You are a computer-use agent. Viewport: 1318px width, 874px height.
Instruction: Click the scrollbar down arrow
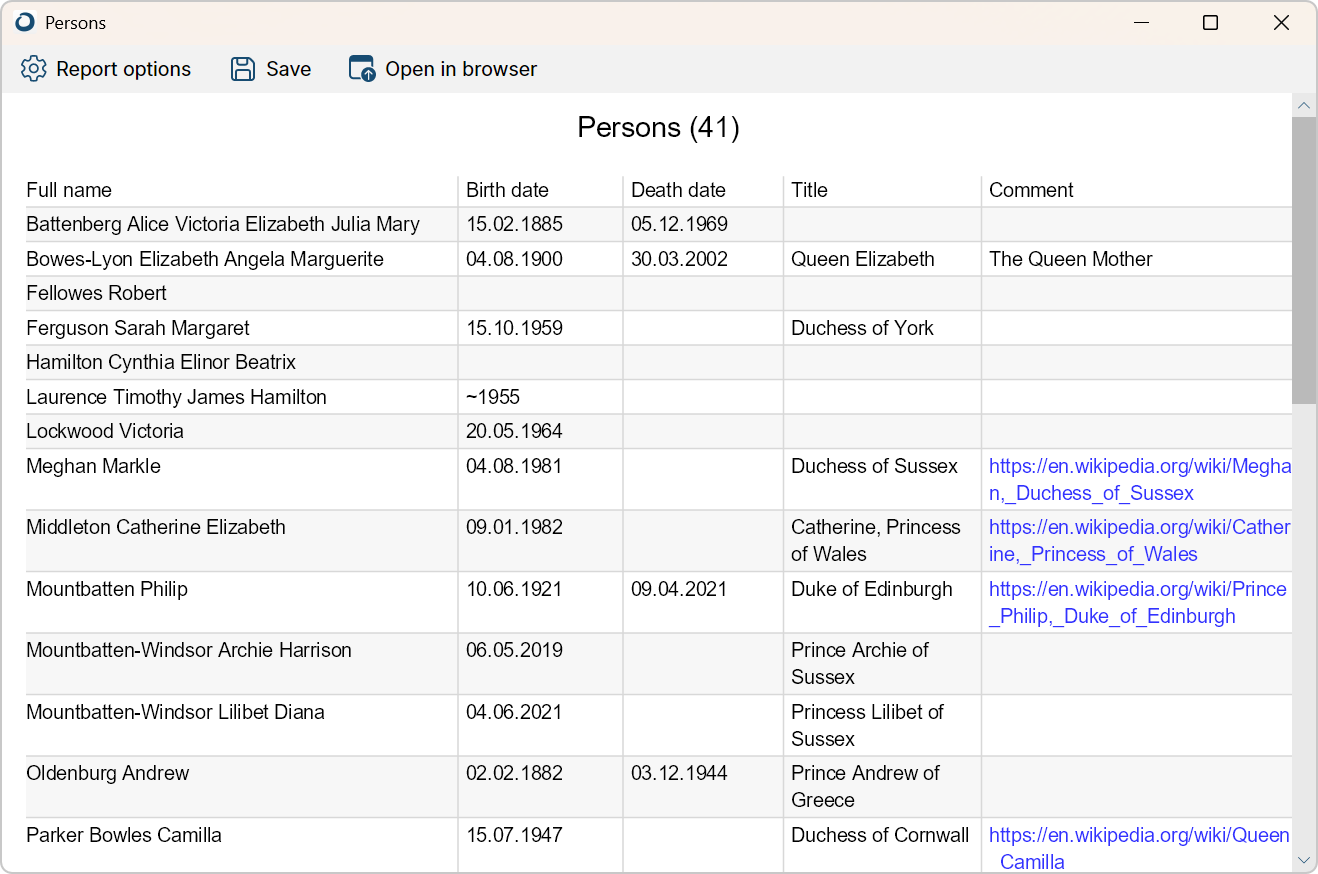tap(1303, 859)
